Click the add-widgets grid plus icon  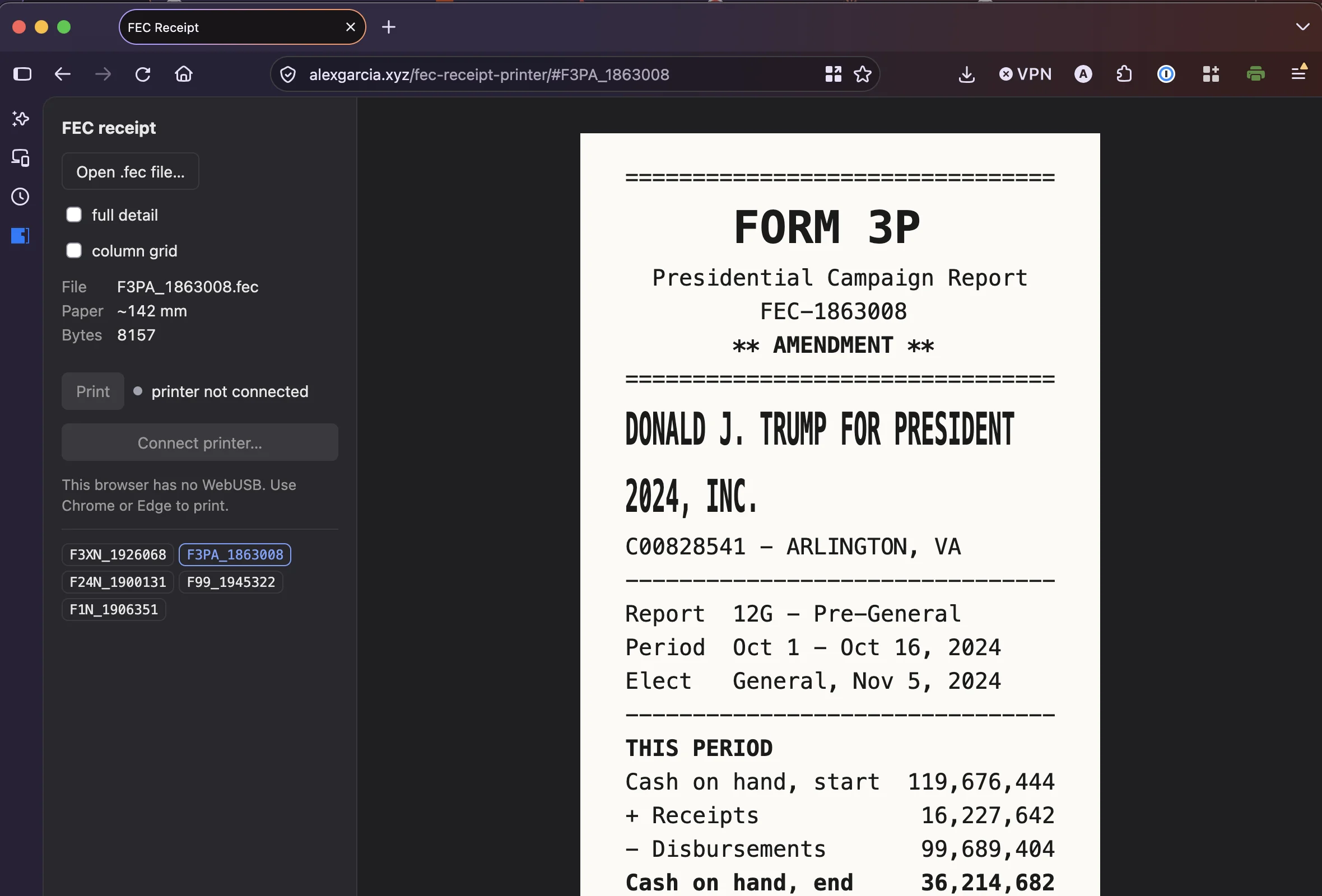point(1211,74)
